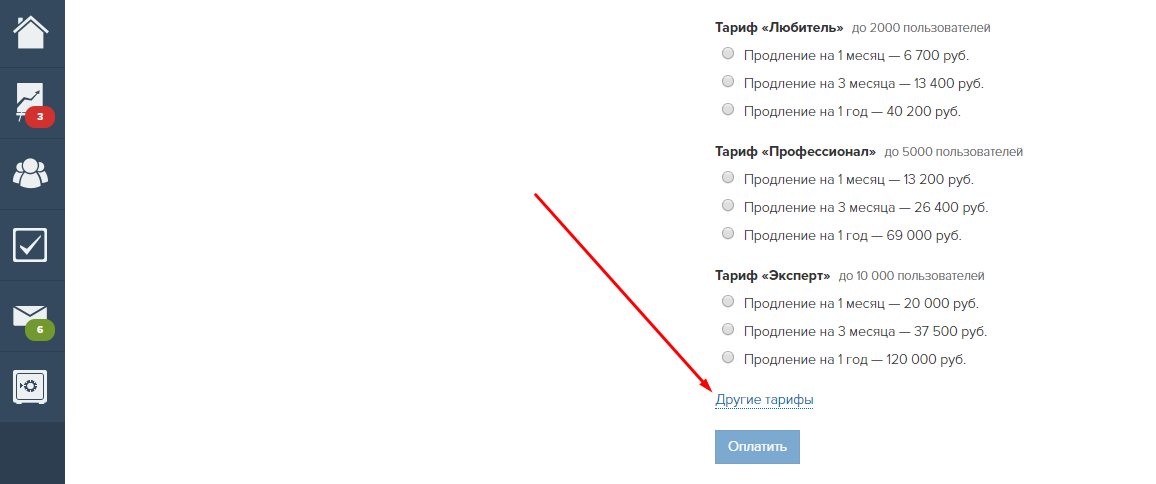
Task: Click the red notification badge showing 3
Action: (40, 117)
